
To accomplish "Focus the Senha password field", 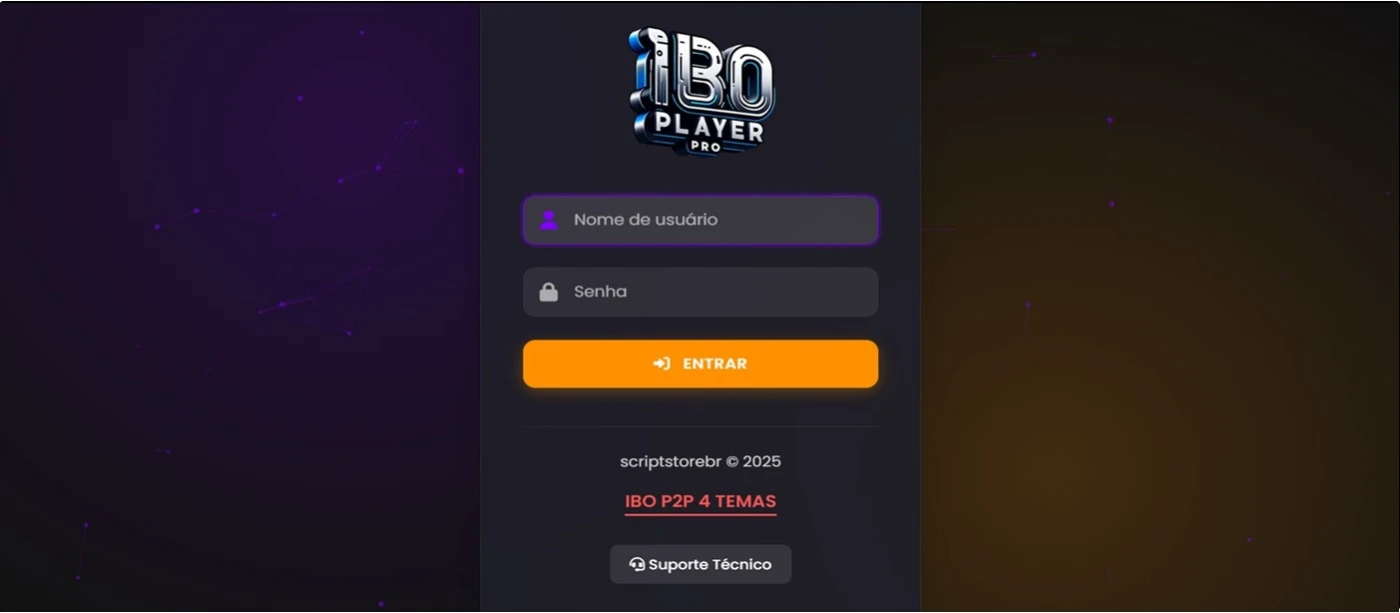I will (700, 292).
